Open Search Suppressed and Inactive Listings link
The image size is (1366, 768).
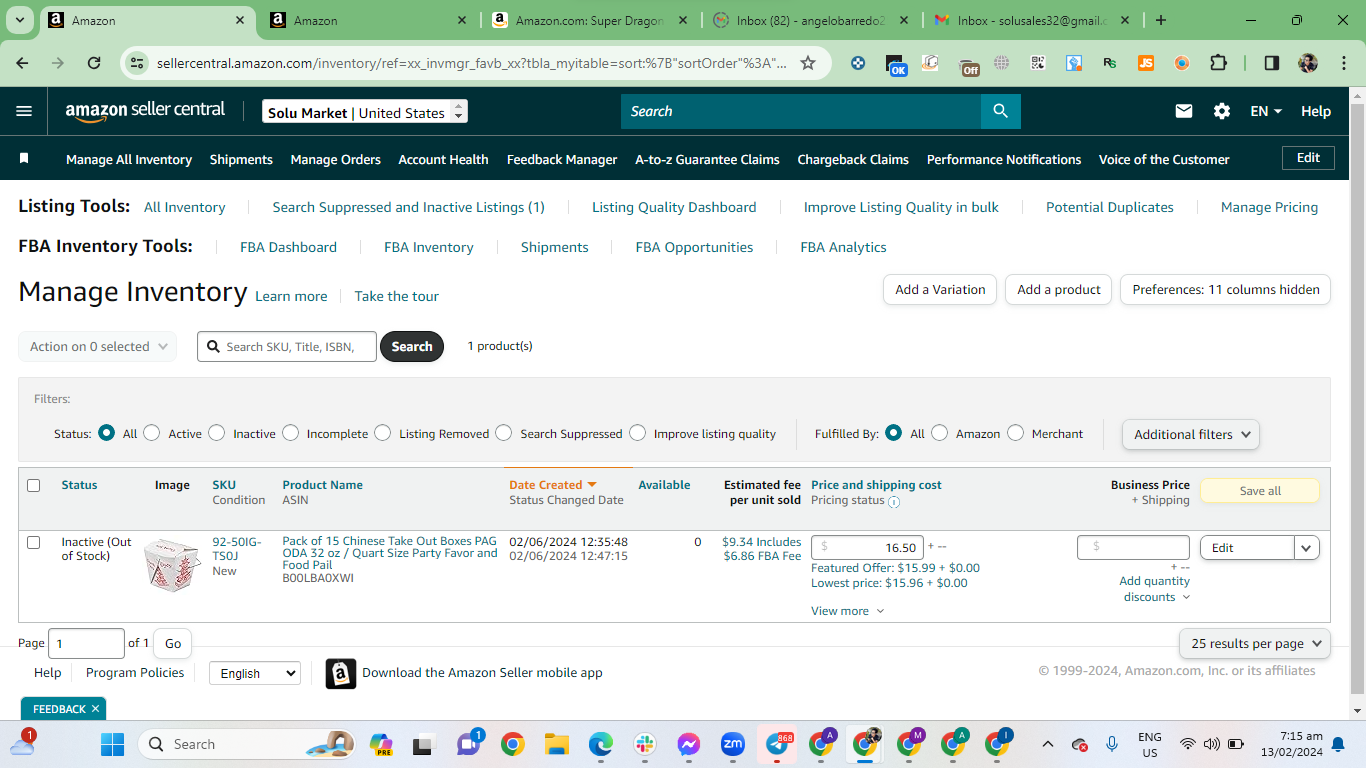(409, 207)
